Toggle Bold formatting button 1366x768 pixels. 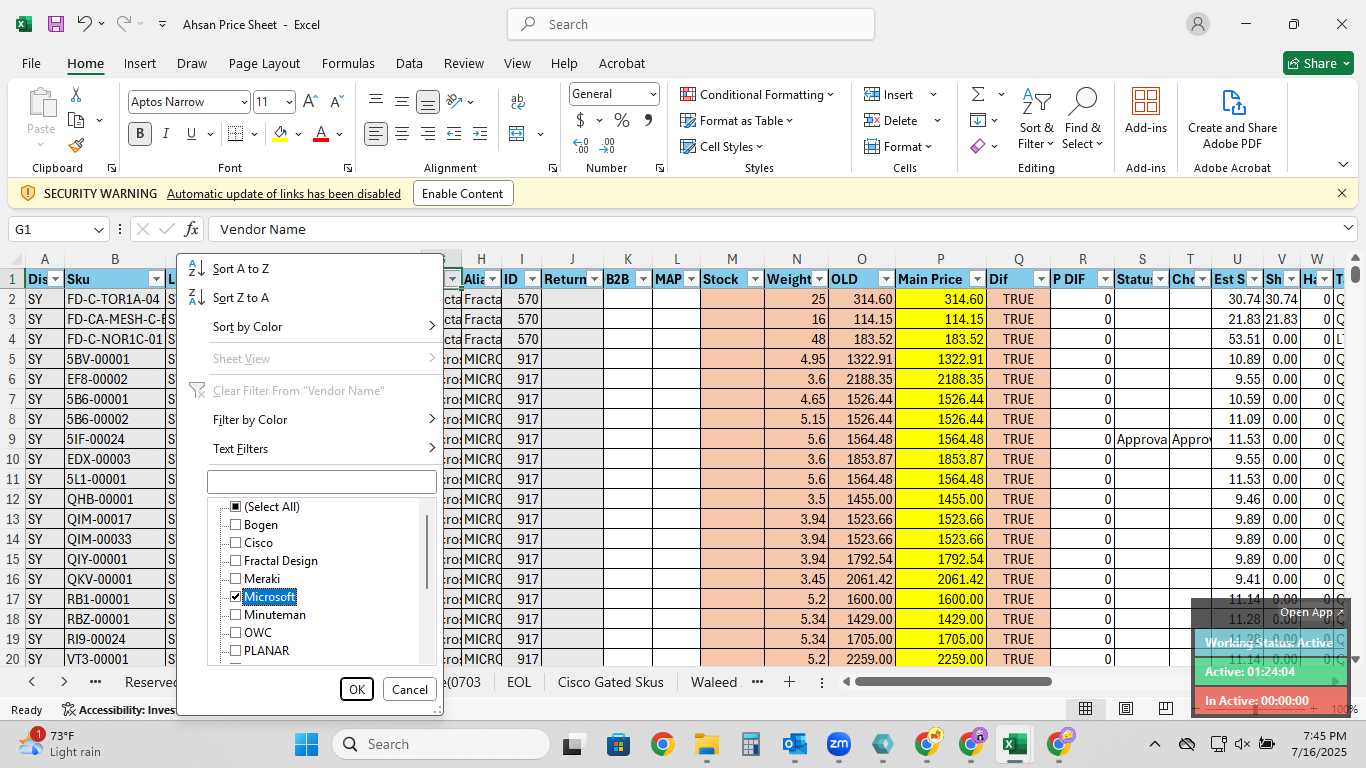139,133
